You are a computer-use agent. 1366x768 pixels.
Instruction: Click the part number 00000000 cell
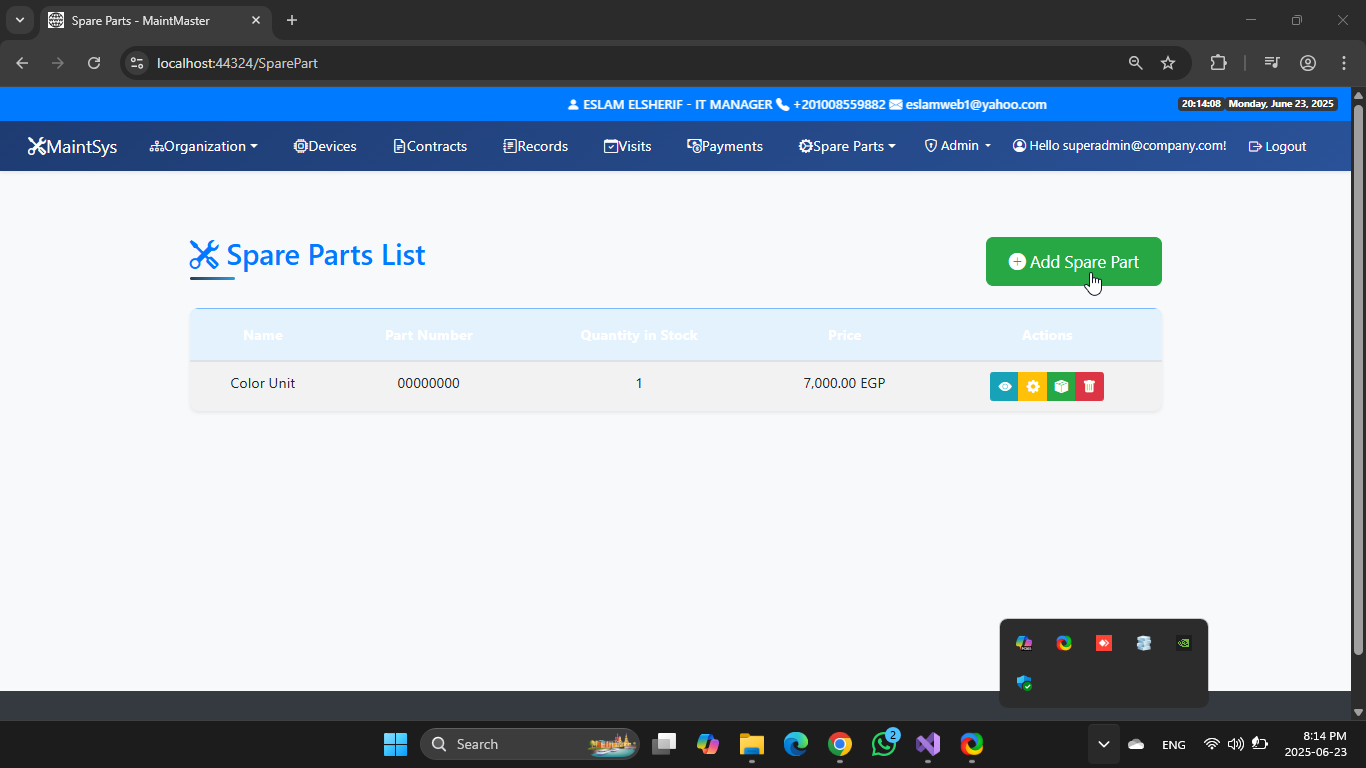429,383
